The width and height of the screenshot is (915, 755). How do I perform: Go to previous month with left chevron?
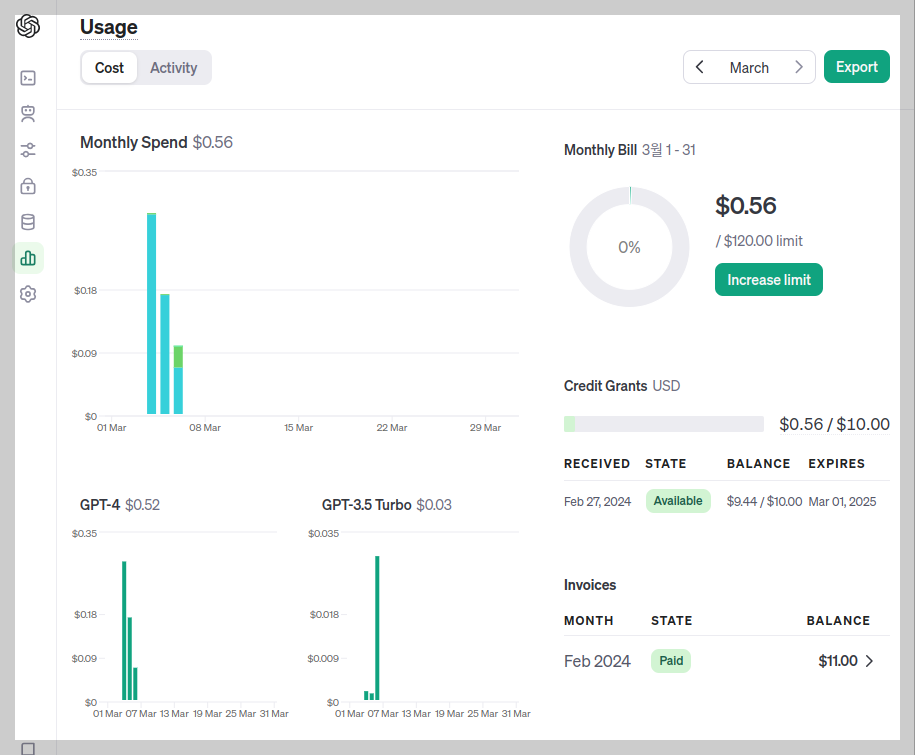pyautogui.click(x=700, y=67)
